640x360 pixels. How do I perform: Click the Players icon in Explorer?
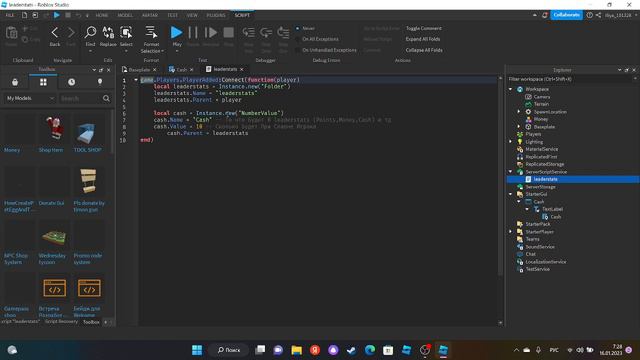point(520,134)
